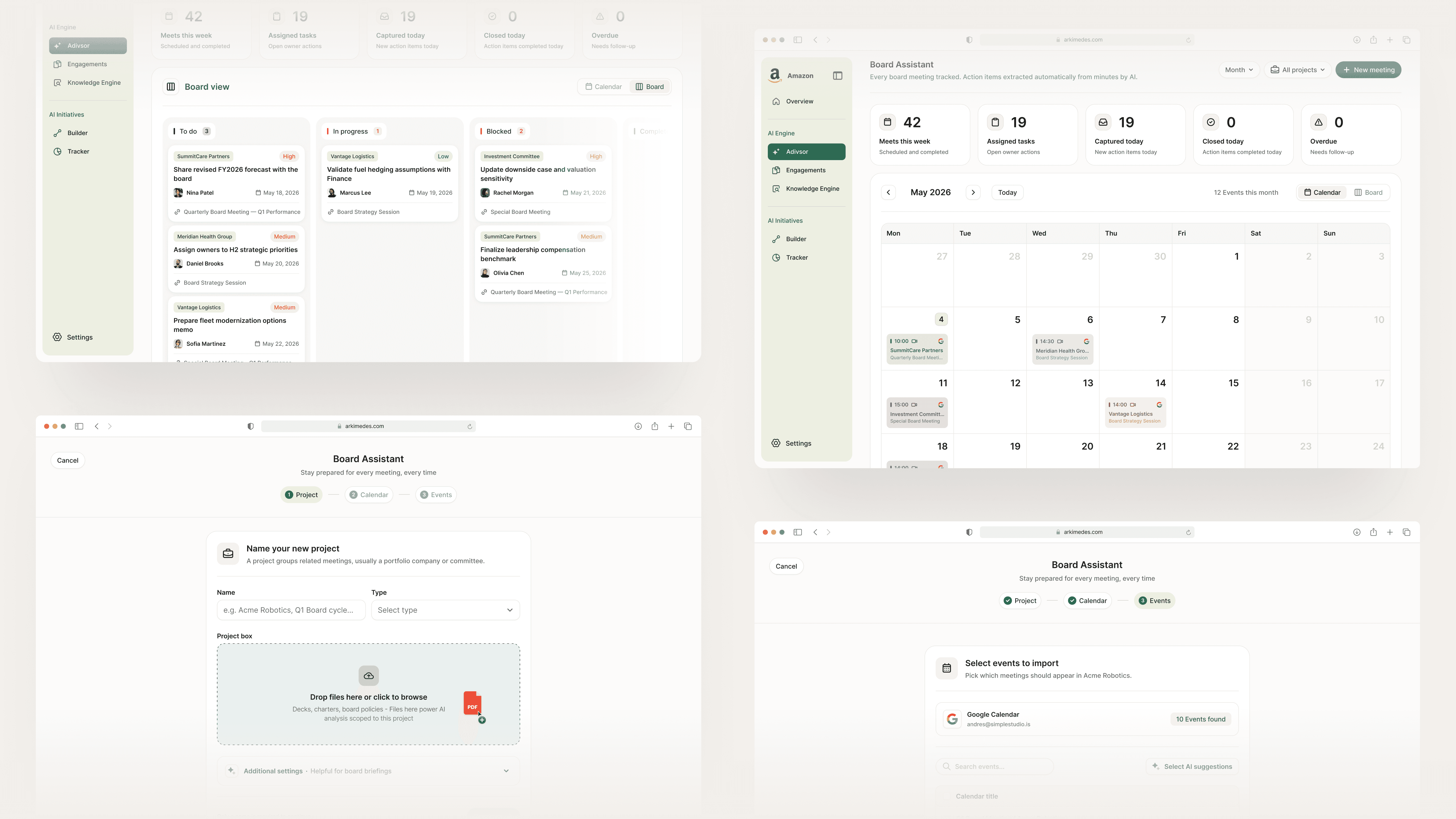Open 'Update downside case and valuation' card
1456x819 pixels.
[x=543, y=184]
